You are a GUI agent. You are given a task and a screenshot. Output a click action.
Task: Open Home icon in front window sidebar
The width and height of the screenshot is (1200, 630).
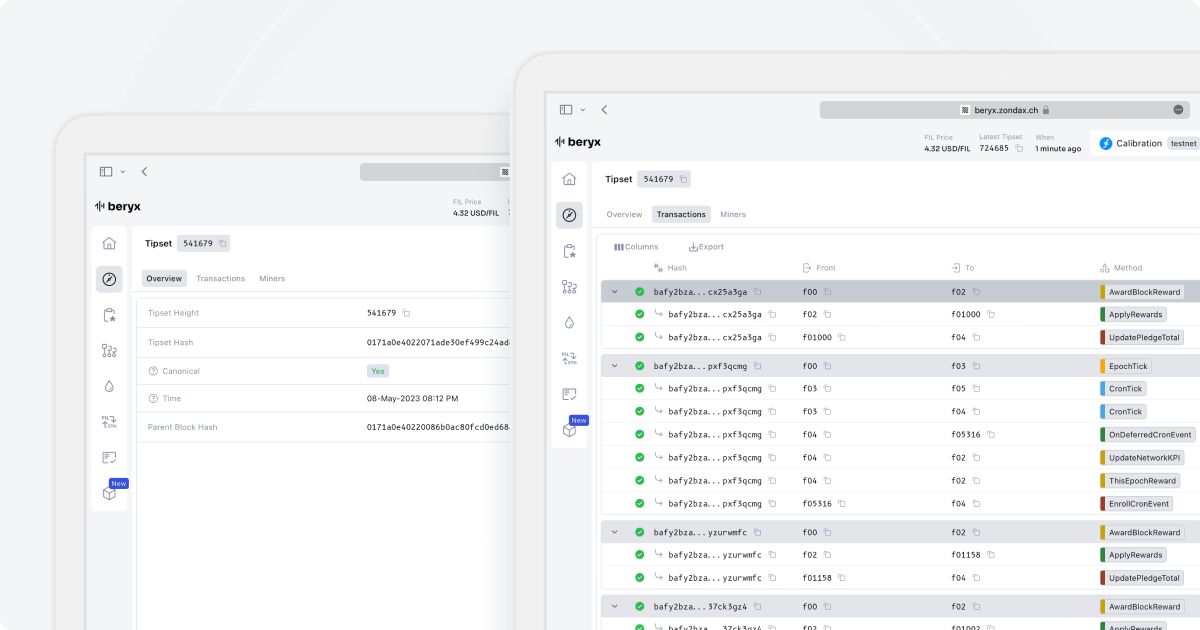(x=569, y=179)
